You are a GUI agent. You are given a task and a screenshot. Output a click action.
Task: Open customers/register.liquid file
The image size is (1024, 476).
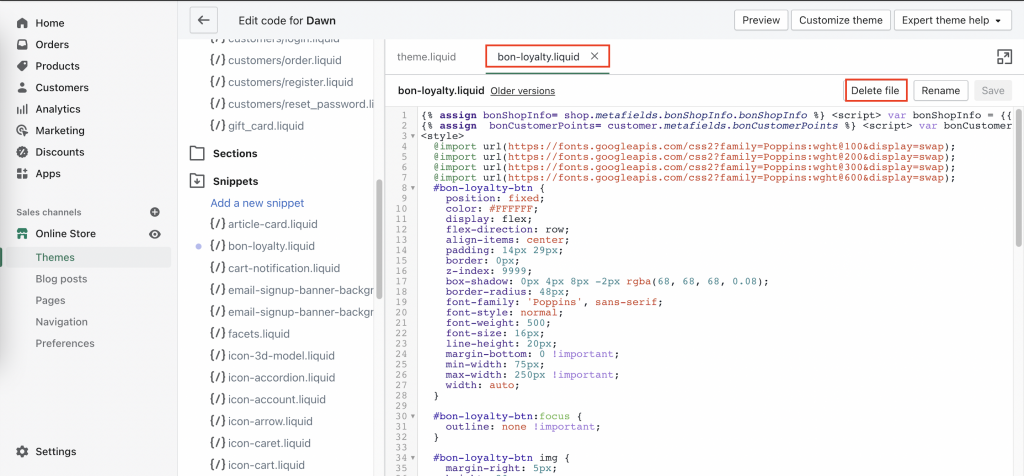click(x=291, y=82)
